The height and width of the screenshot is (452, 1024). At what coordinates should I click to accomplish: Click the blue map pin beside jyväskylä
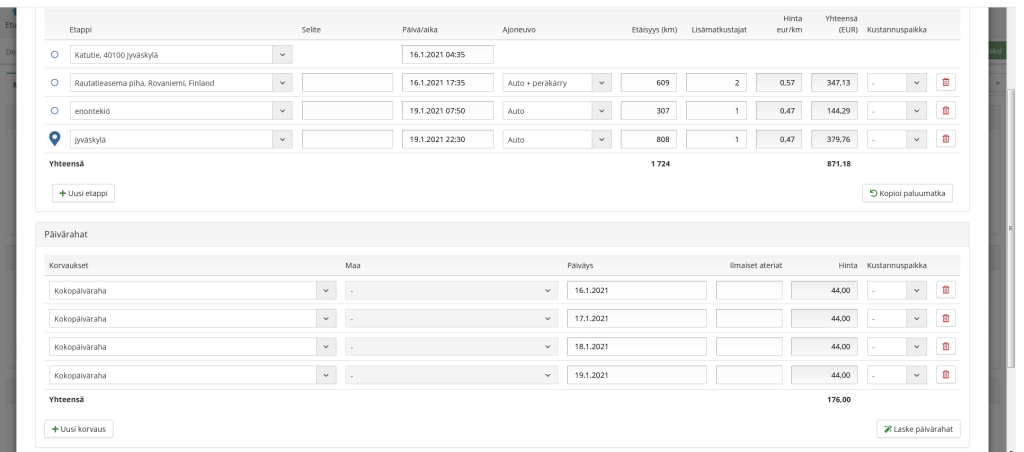pyautogui.click(x=55, y=140)
